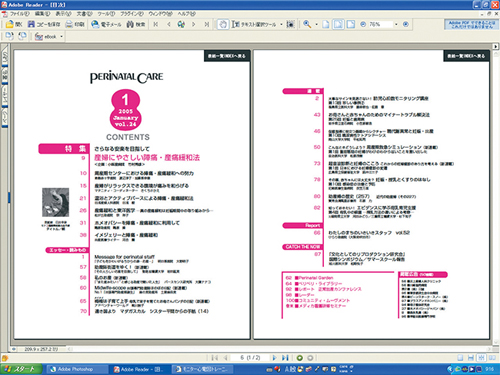Viewport: 500px width, 375px height.
Task: Send document via the email icon
Action: [95, 24]
